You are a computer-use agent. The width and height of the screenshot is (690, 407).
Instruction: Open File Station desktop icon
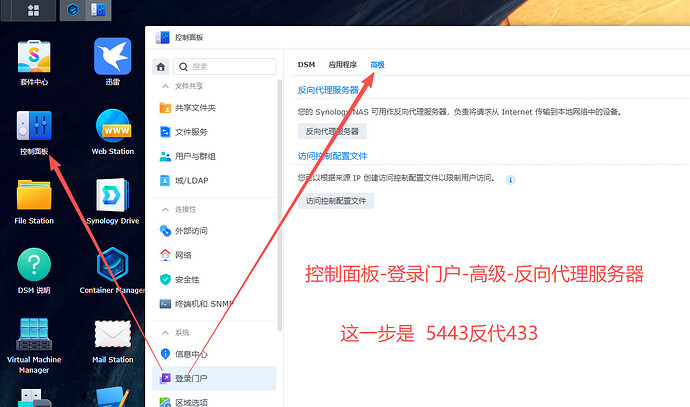click(34, 201)
